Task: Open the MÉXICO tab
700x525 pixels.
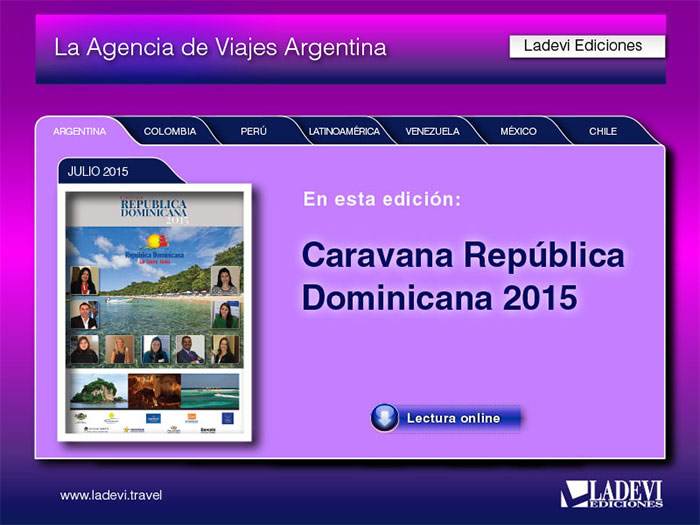Action: pos(518,131)
